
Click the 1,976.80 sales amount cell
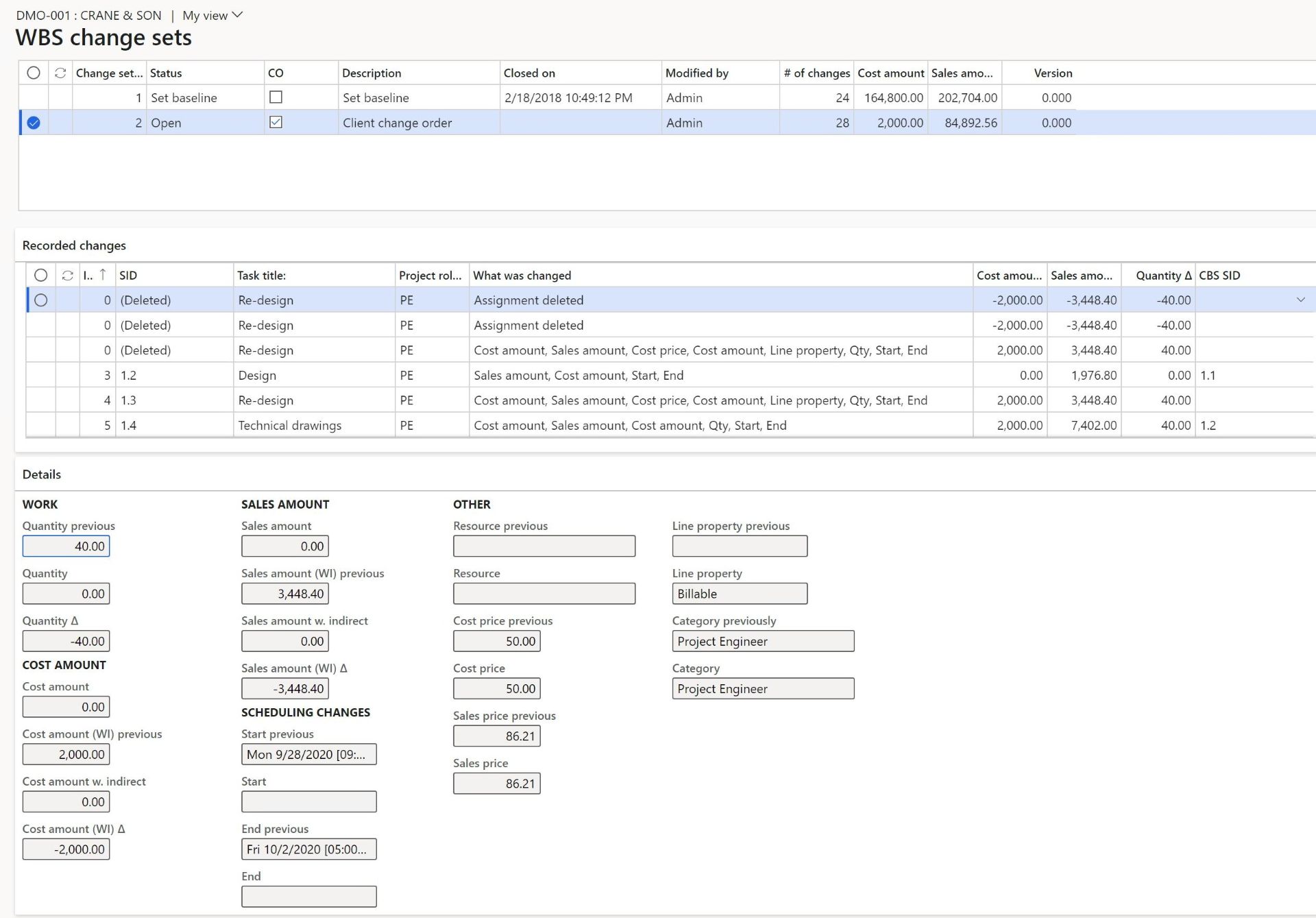pyautogui.click(x=1084, y=375)
